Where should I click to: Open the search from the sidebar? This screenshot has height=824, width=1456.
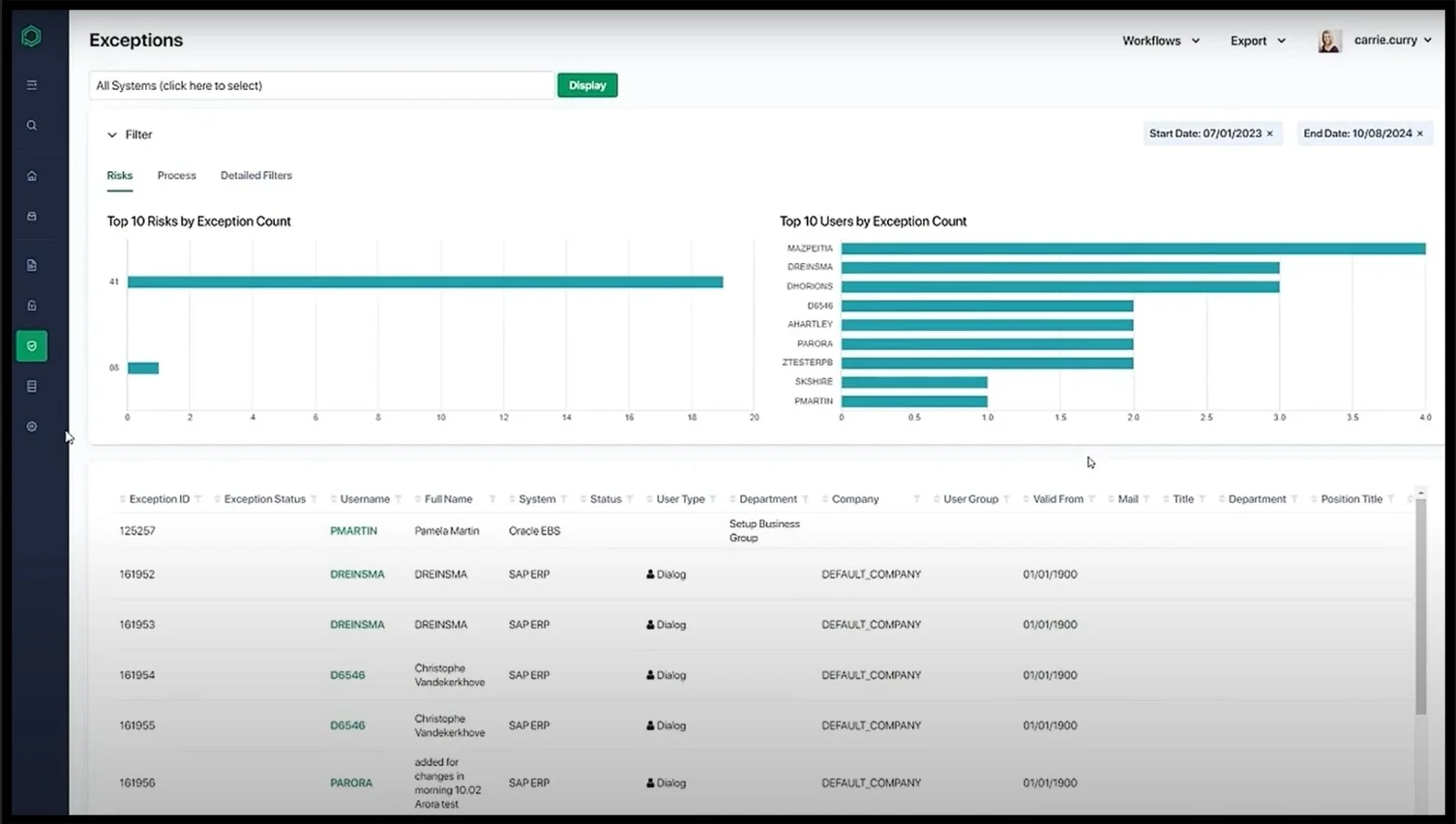31,124
